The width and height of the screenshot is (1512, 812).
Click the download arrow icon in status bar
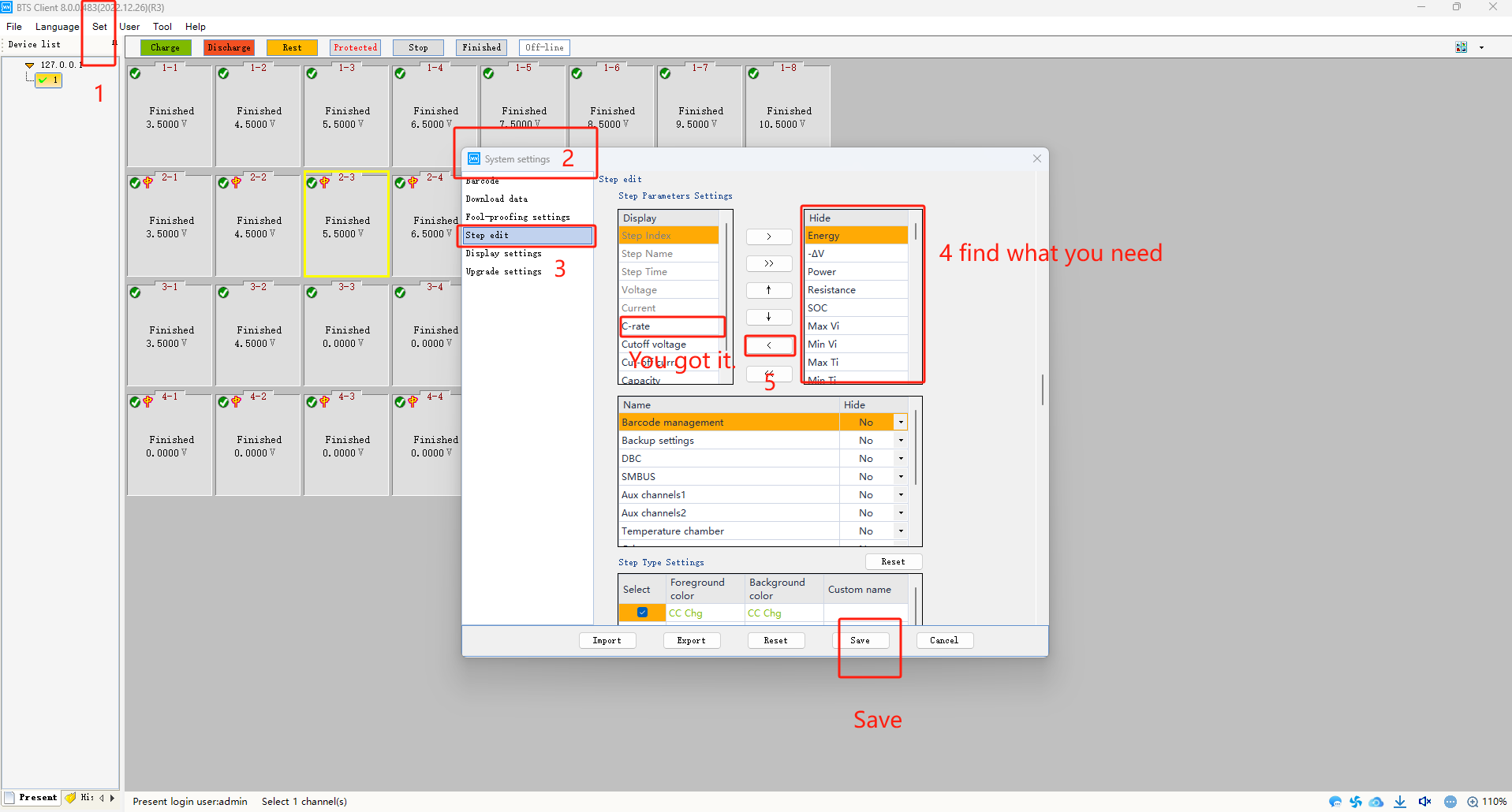click(1399, 802)
